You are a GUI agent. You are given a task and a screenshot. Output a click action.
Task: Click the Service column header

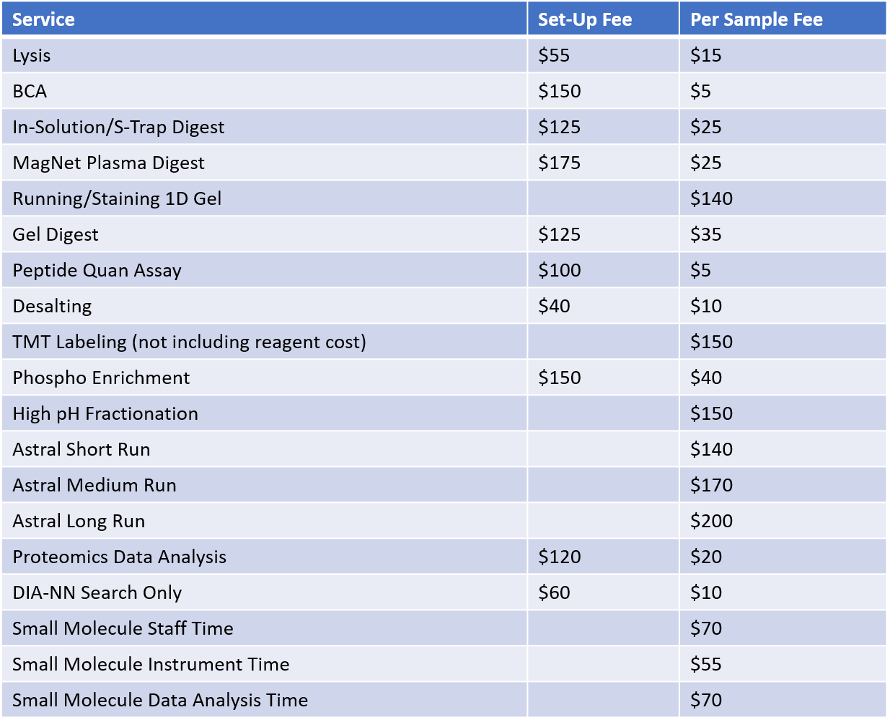click(x=44, y=19)
